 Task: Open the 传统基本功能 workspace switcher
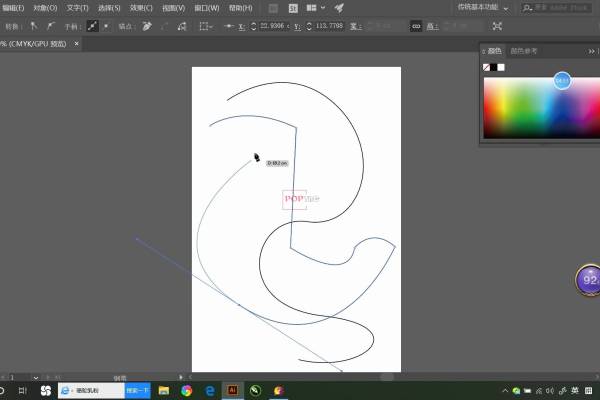483,8
